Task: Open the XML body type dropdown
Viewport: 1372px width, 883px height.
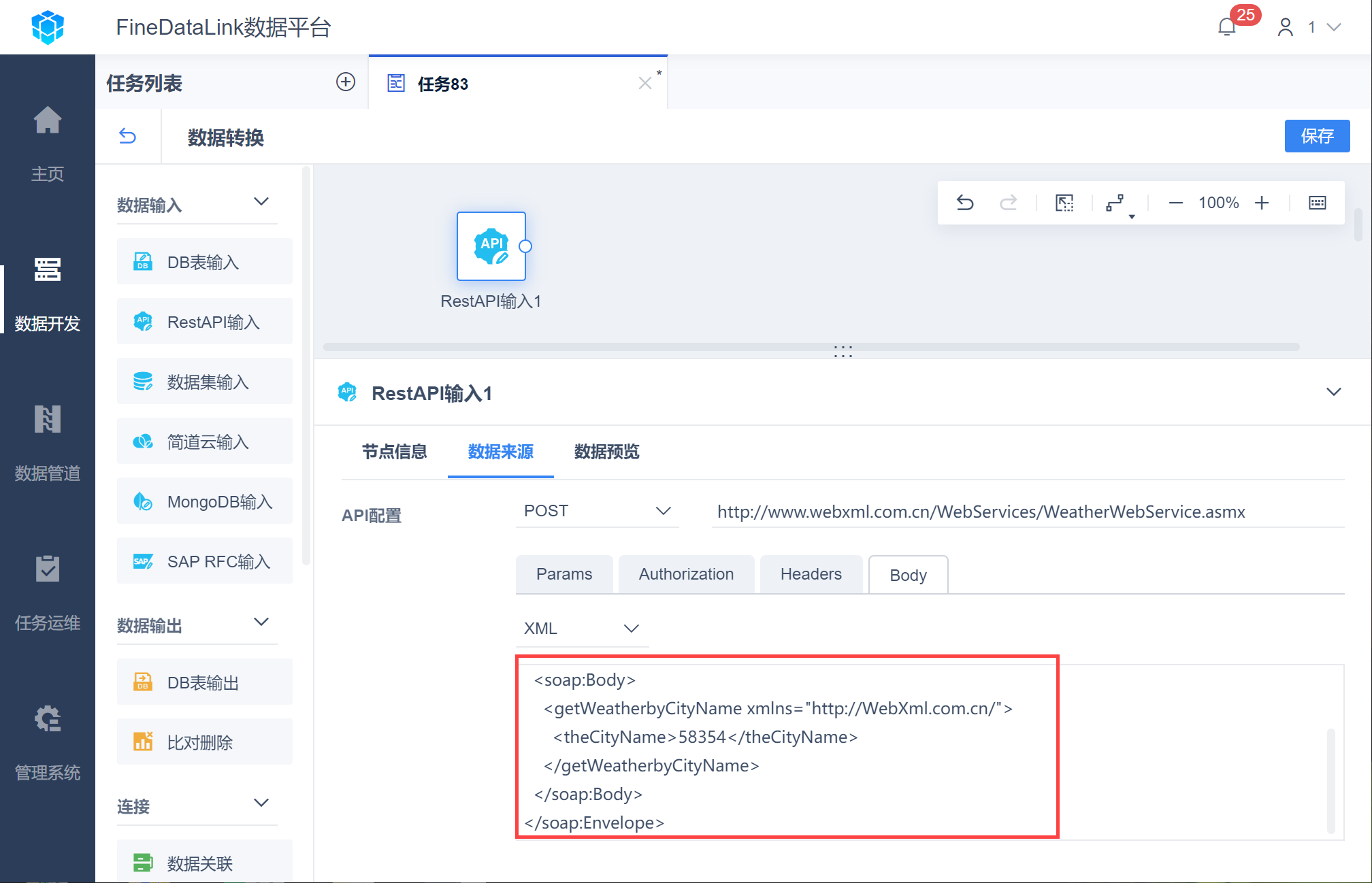Action: click(x=582, y=628)
